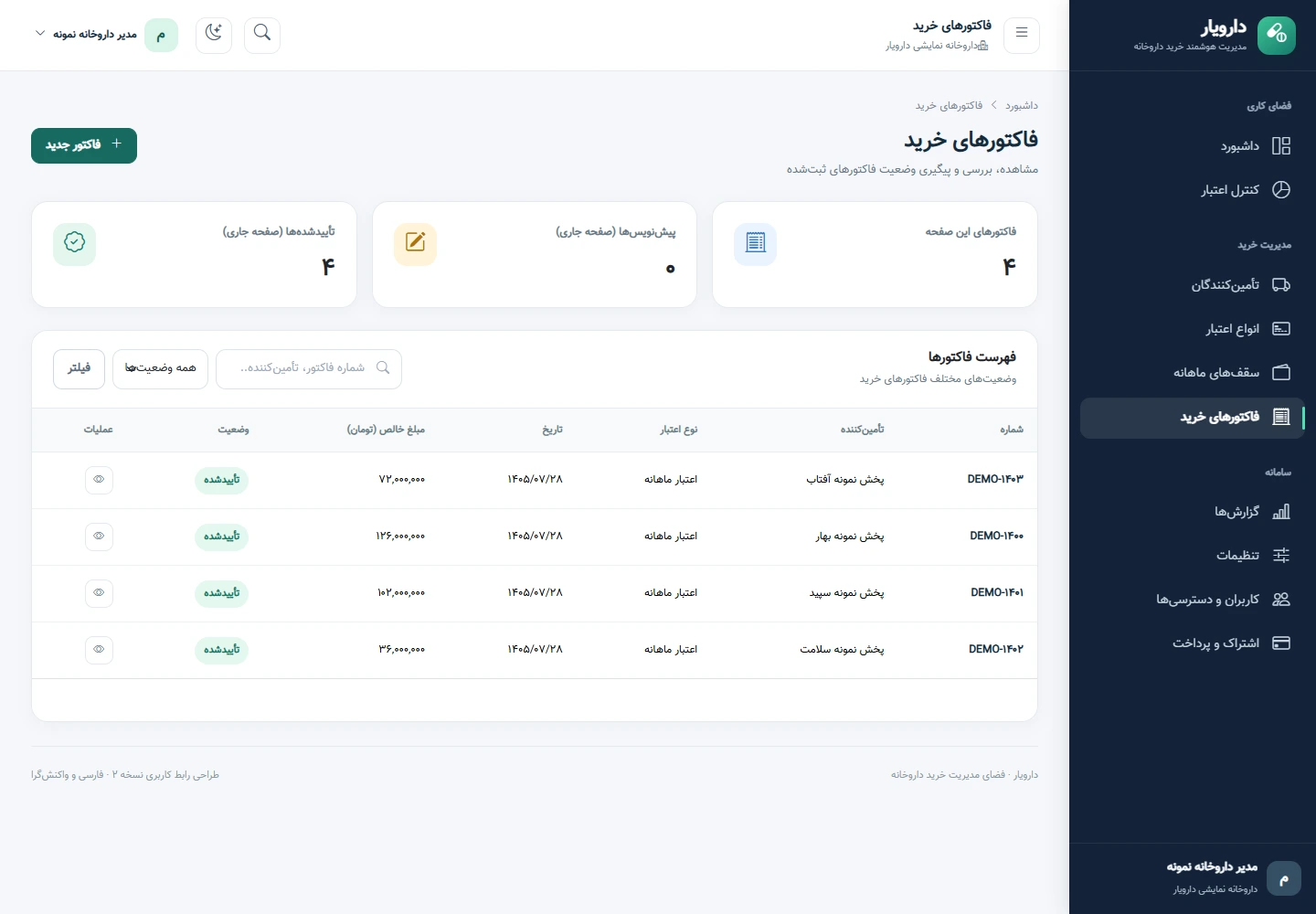Select فاکتورهای خرید in sidebar menu
This screenshot has height=914, width=1316.
1192,418
